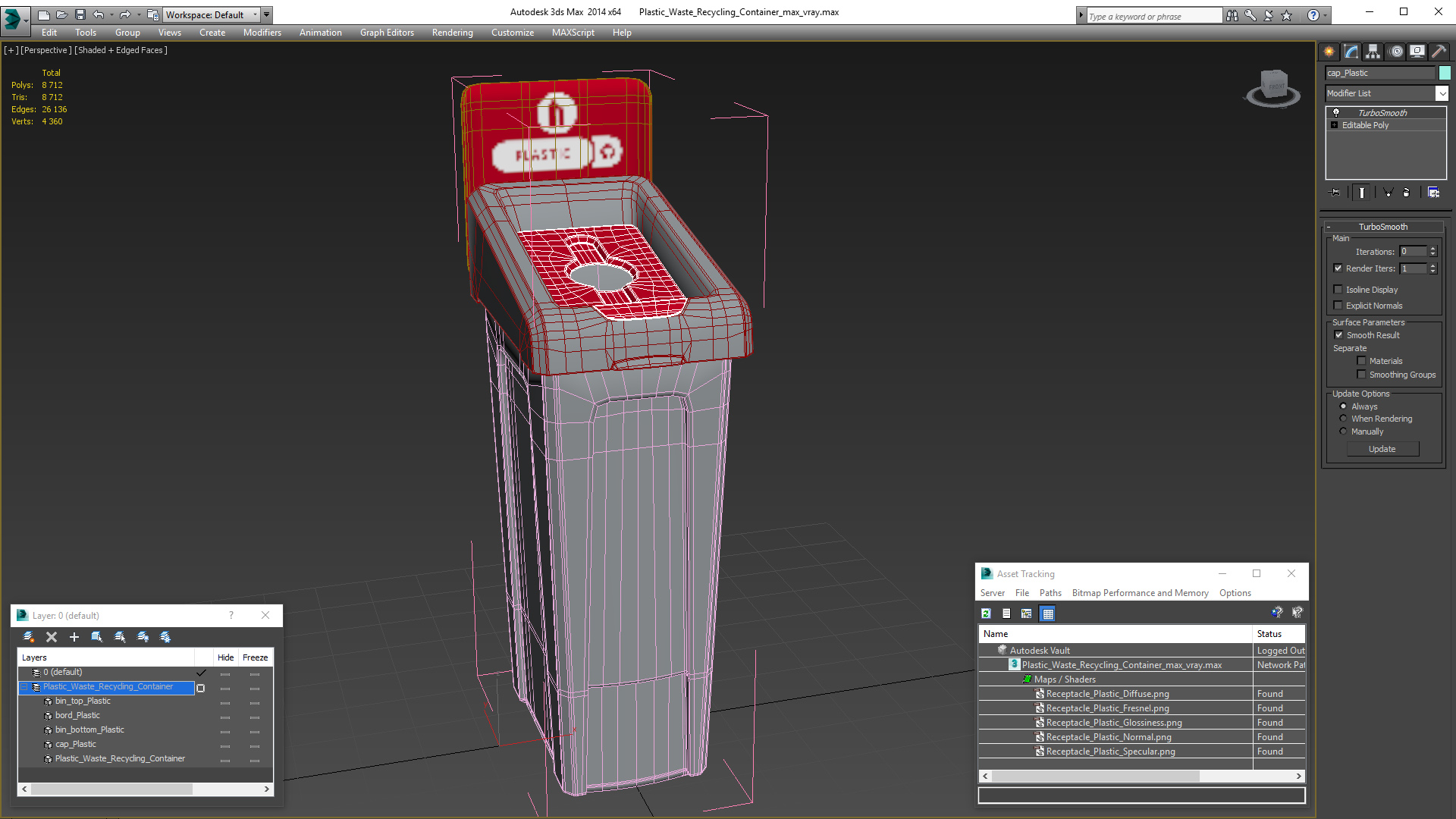Viewport: 1456px width, 819px height.
Task: Open the Rendering menu
Action: click(452, 33)
